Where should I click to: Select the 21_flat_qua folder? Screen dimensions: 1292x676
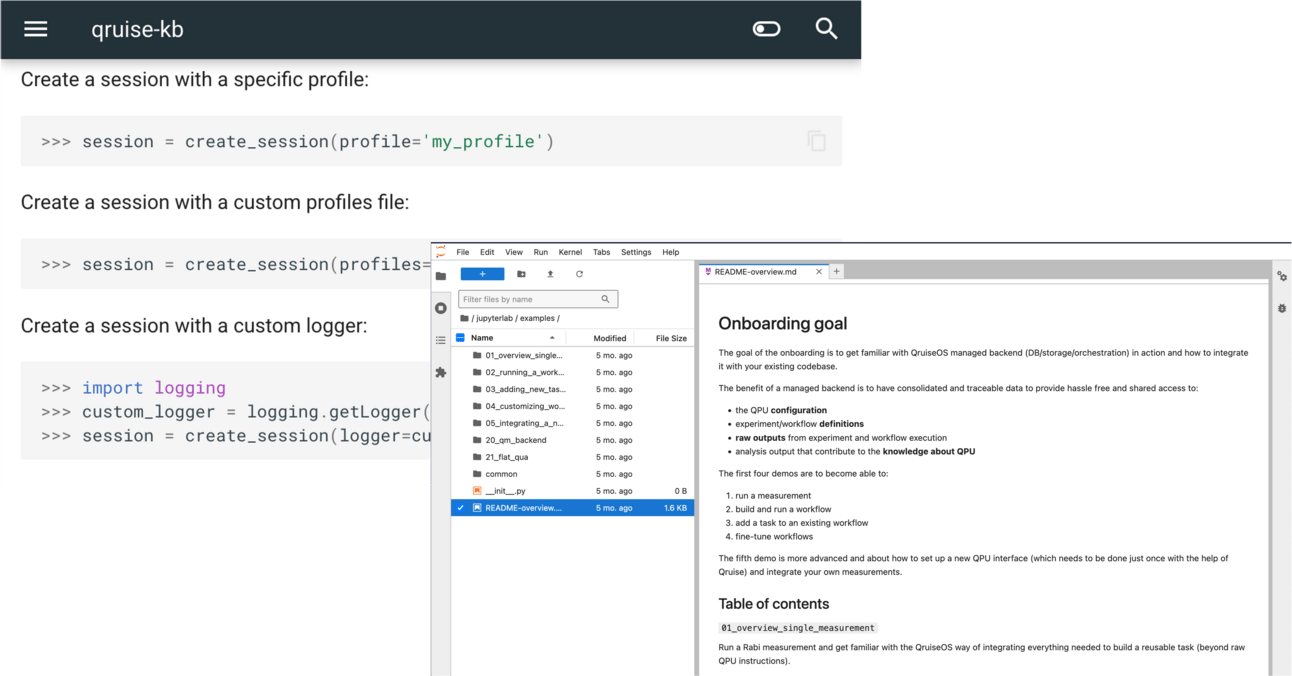click(x=573, y=457)
